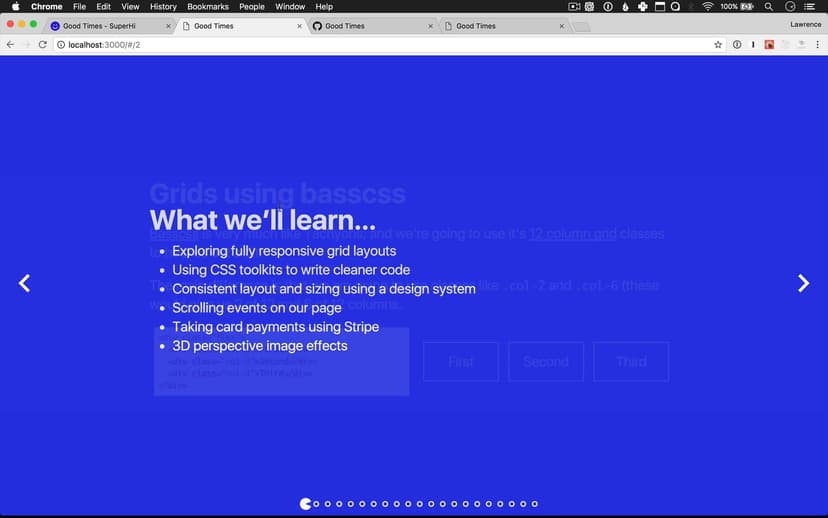Open the Lawrence profile dropdown
The height and width of the screenshot is (518, 828).
point(805,24)
